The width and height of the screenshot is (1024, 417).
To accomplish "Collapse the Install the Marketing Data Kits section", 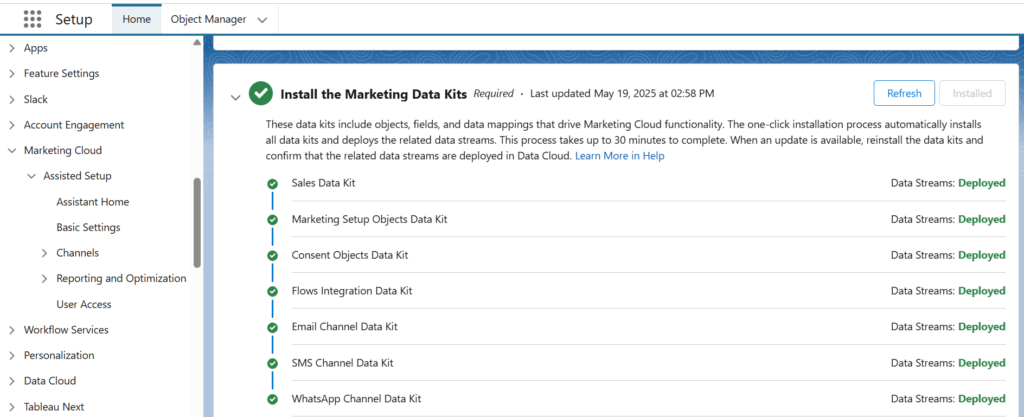I will coord(235,97).
